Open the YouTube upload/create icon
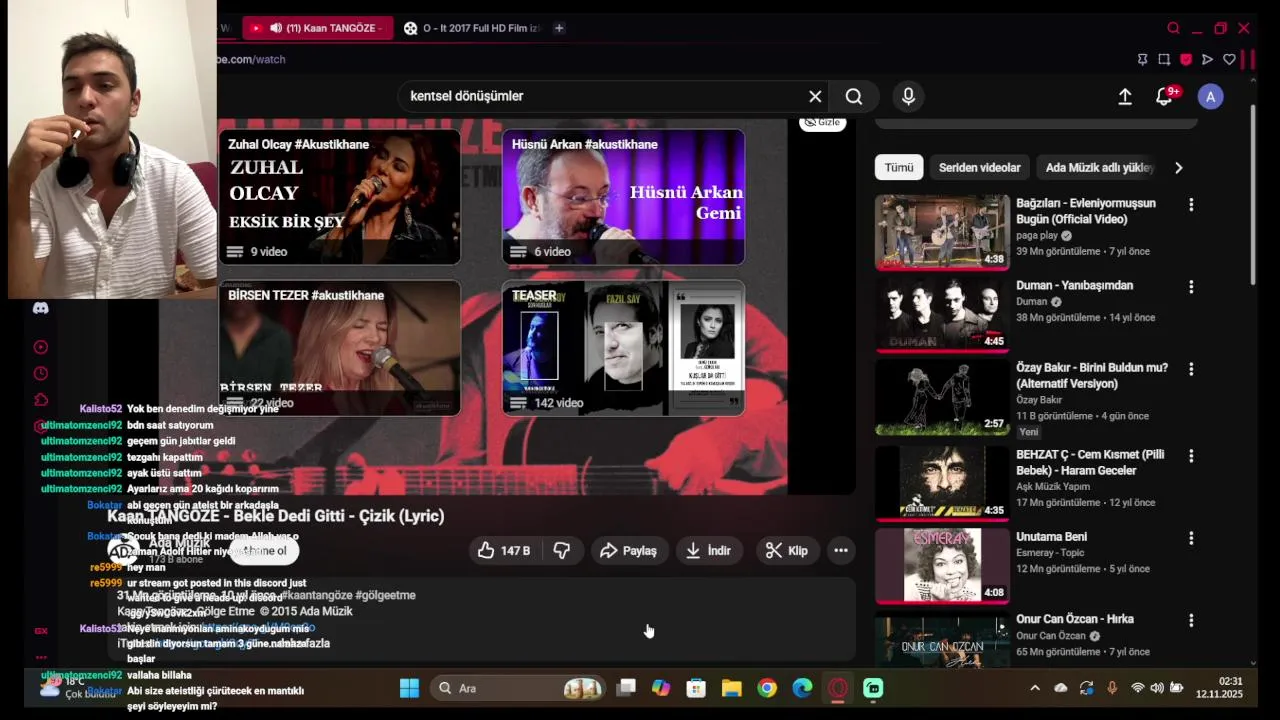 (1125, 97)
